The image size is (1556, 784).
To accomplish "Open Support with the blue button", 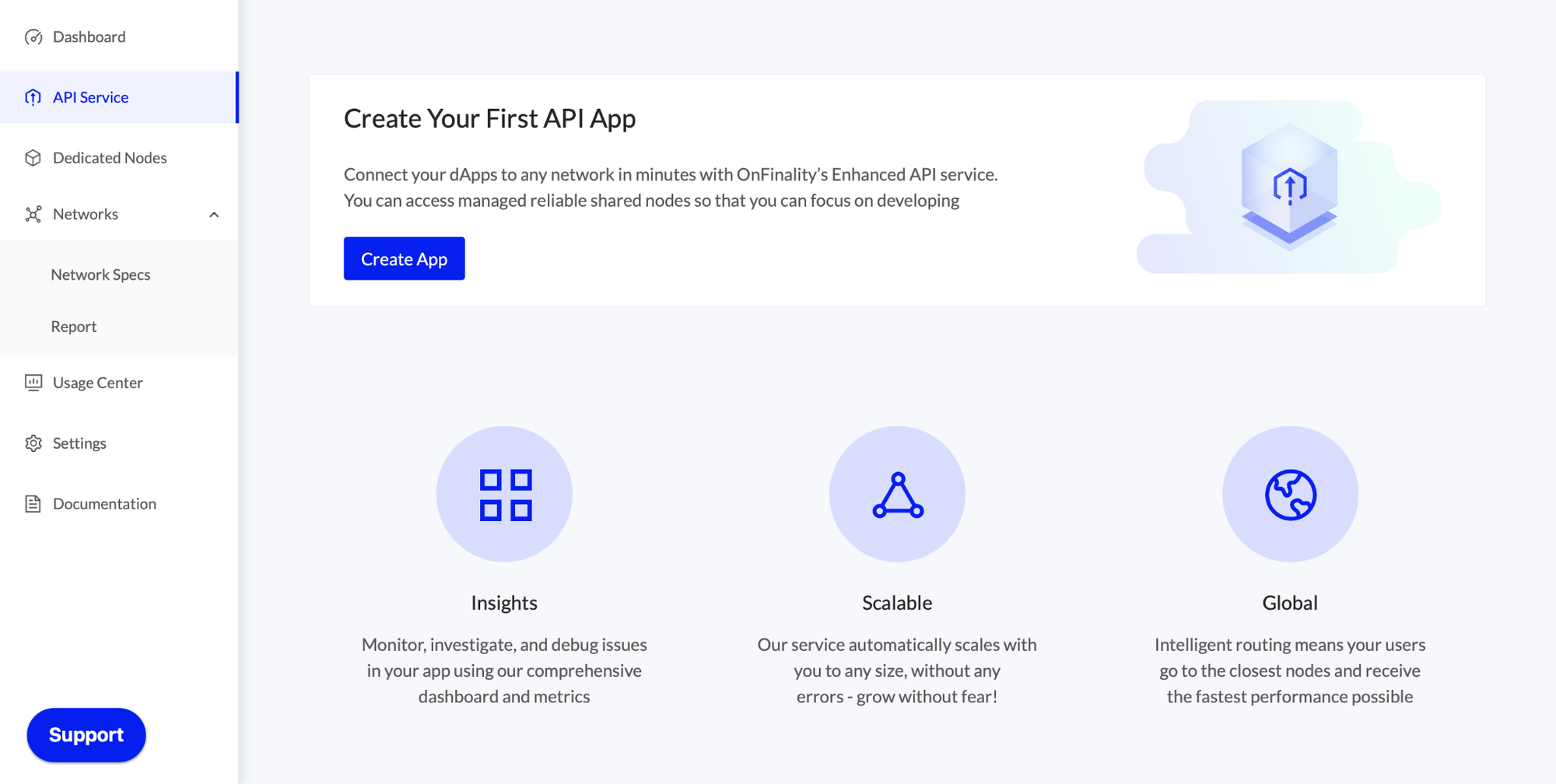I will pyautogui.click(x=86, y=734).
